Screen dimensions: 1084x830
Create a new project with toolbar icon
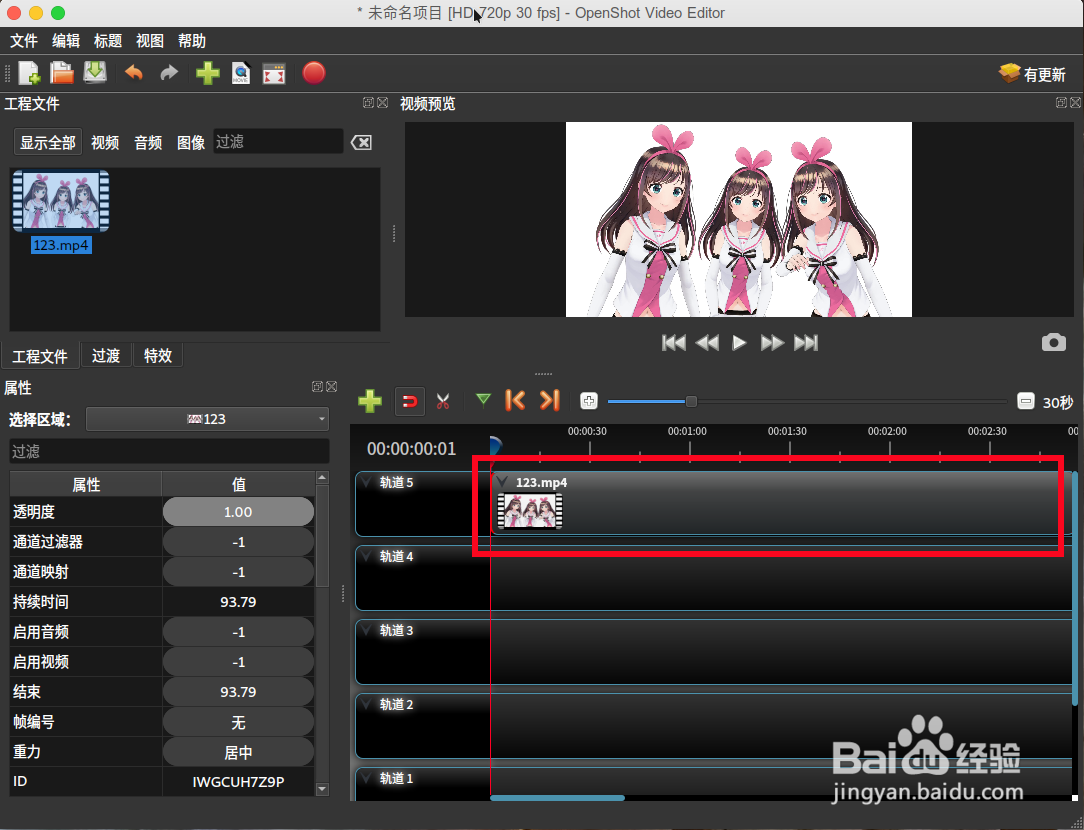coord(29,73)
